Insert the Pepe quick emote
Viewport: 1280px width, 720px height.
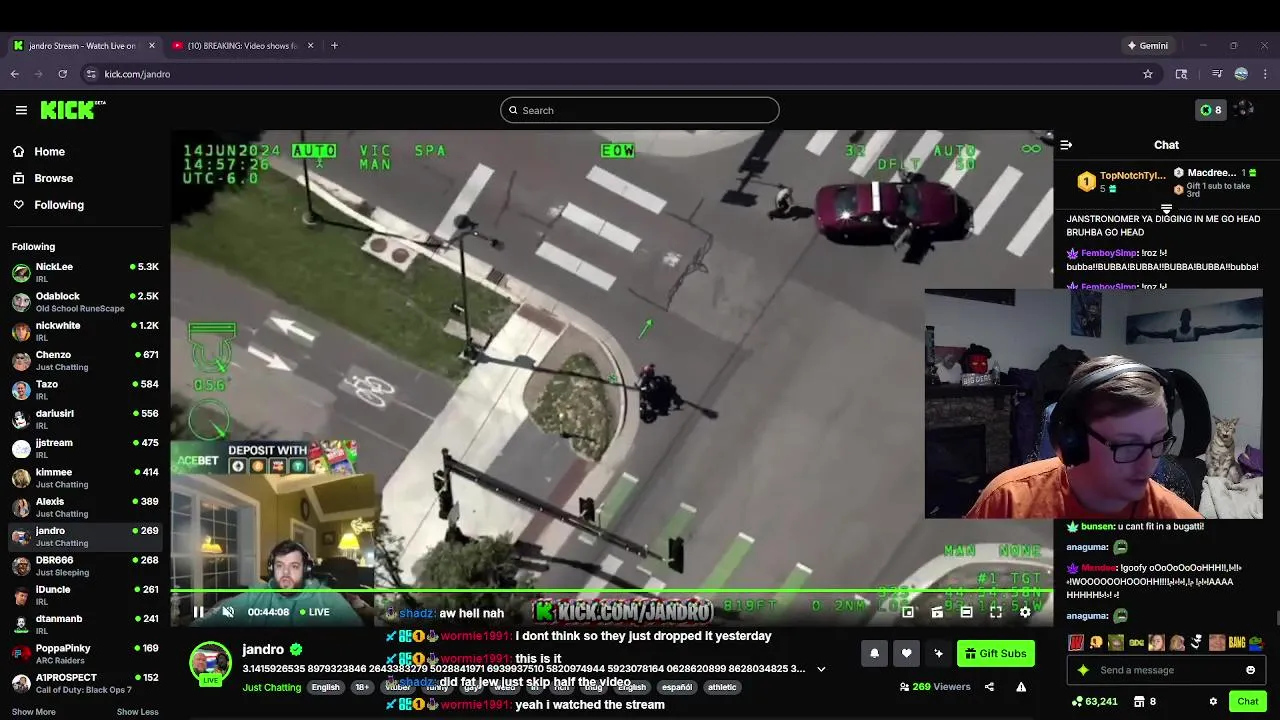click(1256, 643)
